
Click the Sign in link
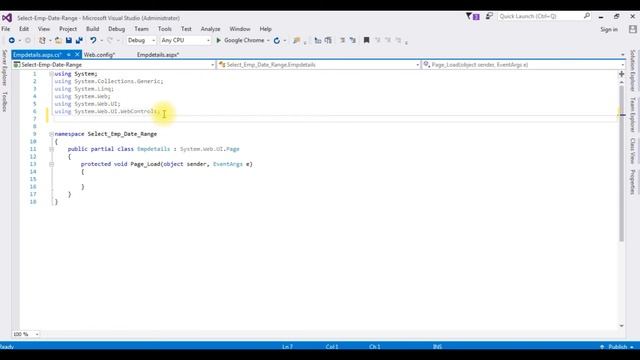pyautogui.click(x=609, y=29)
